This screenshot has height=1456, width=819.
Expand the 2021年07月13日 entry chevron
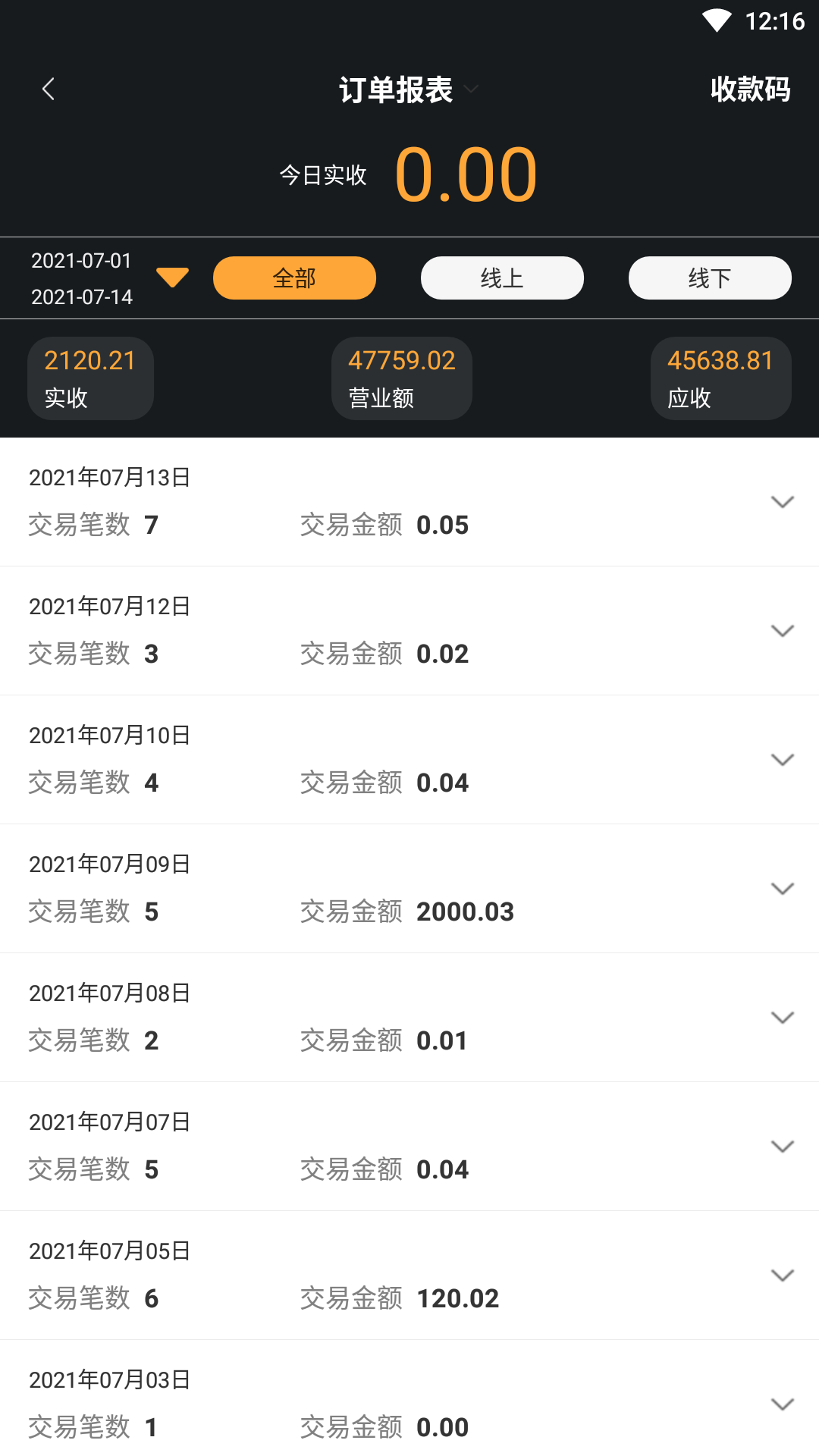[x=782, y=502]
